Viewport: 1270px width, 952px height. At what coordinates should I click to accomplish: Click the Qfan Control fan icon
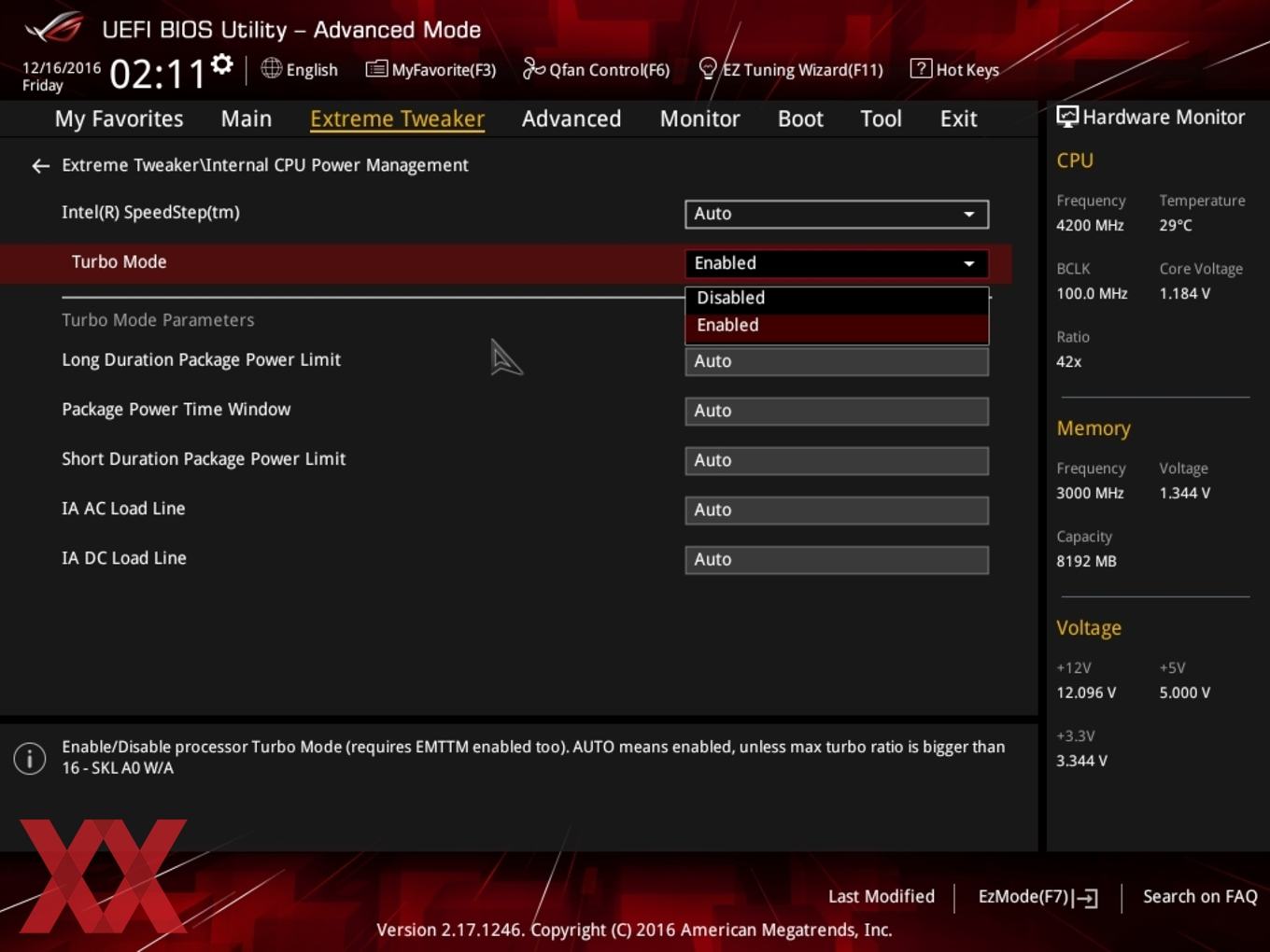click(x=533, y=68)
